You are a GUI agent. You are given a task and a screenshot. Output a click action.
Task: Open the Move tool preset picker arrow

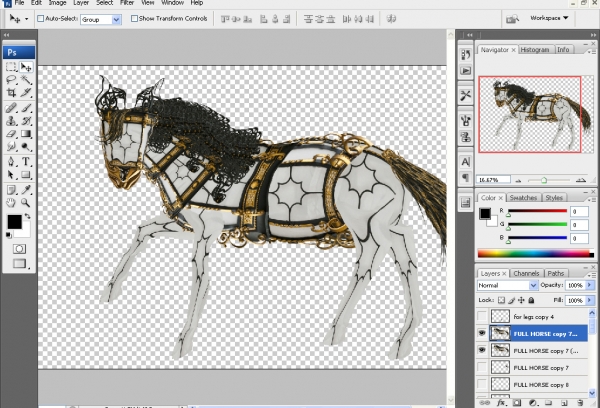(x=26, y=19)
